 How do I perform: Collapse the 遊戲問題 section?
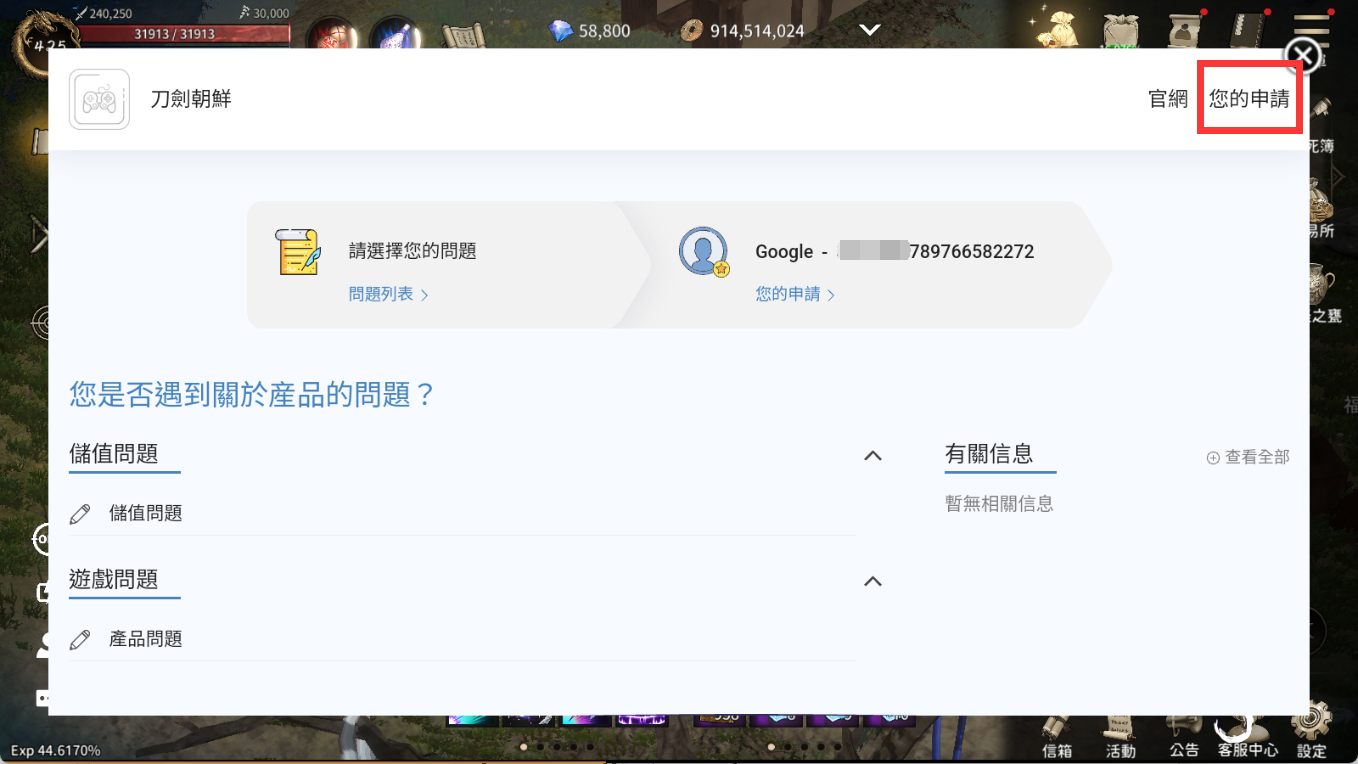(872, 581)
